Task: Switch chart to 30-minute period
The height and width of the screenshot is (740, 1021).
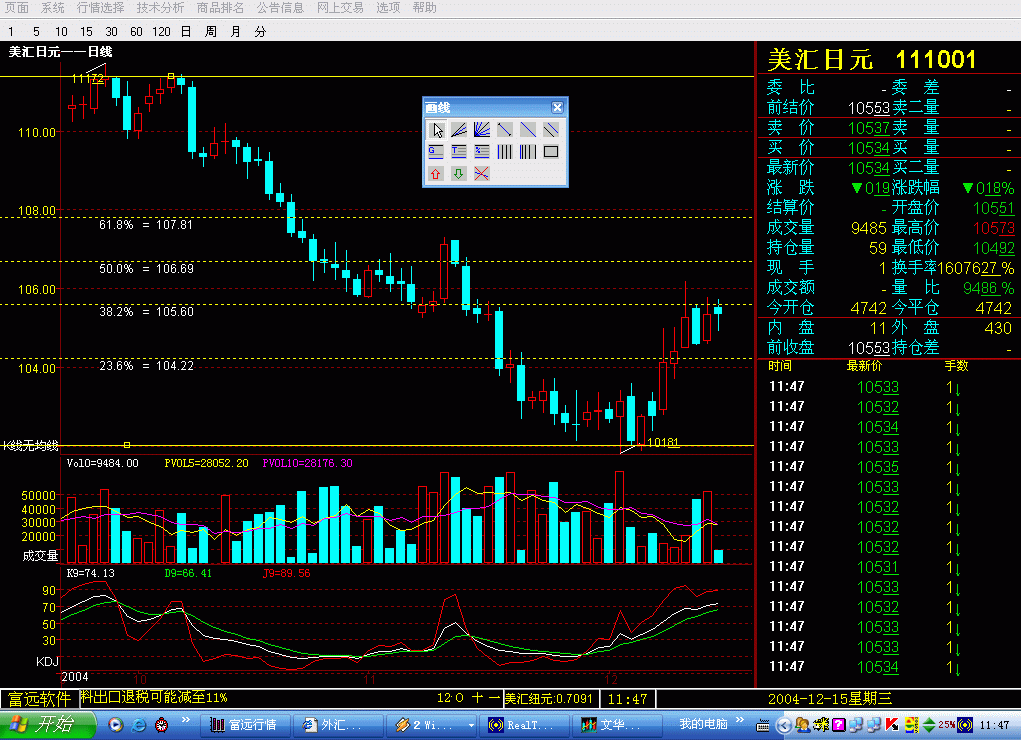Action: (x=111, y=31)
